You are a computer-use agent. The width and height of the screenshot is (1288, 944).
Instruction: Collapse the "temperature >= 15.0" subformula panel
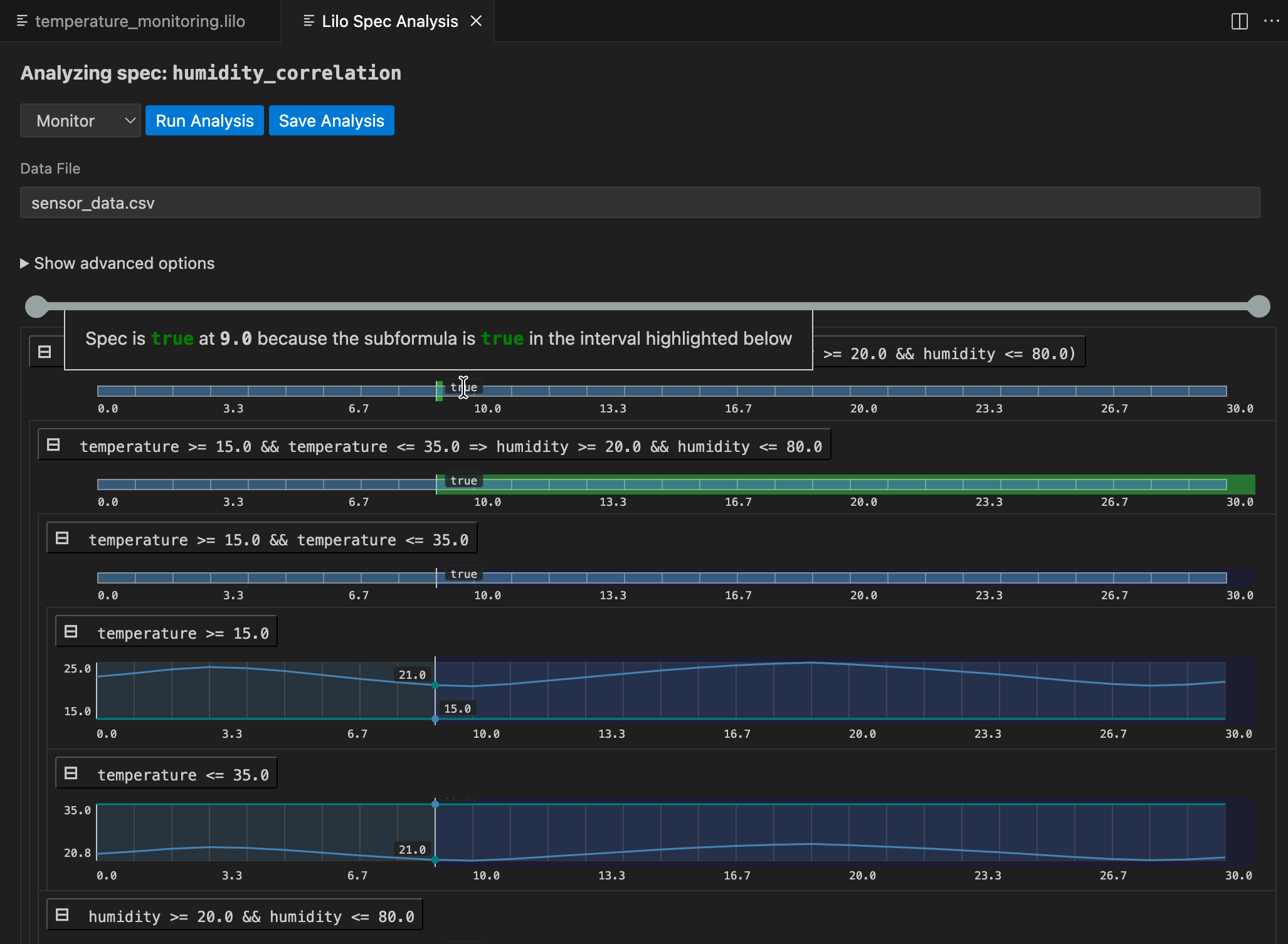pos(71,631)
